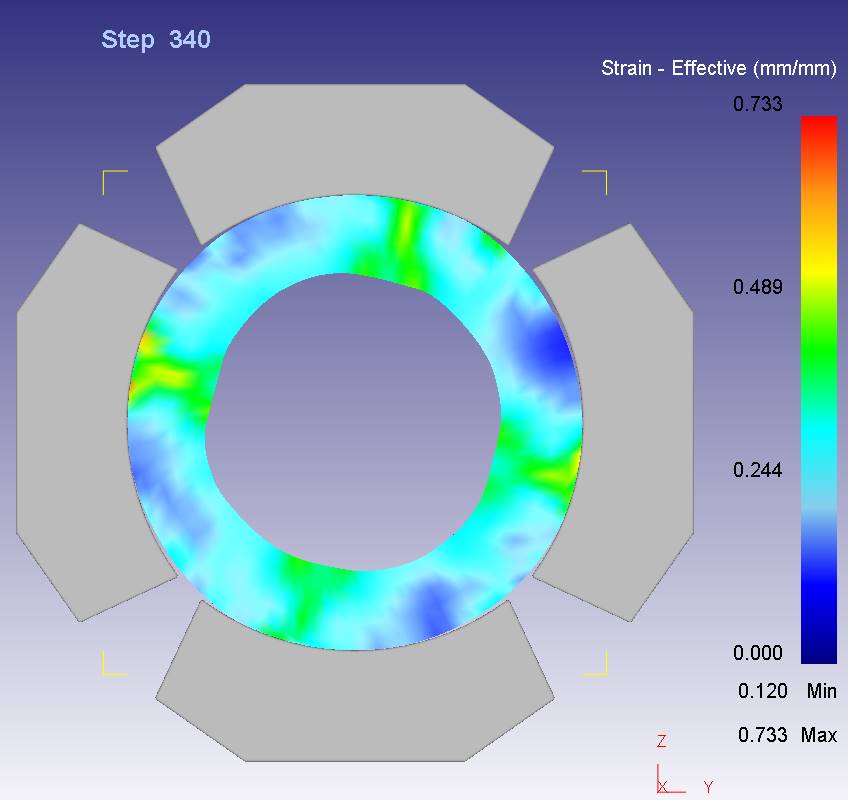Viewport: 848px width, 800px height.
Task: Click the bottom-right yellow corner bracket
Action: coord(597,664)
